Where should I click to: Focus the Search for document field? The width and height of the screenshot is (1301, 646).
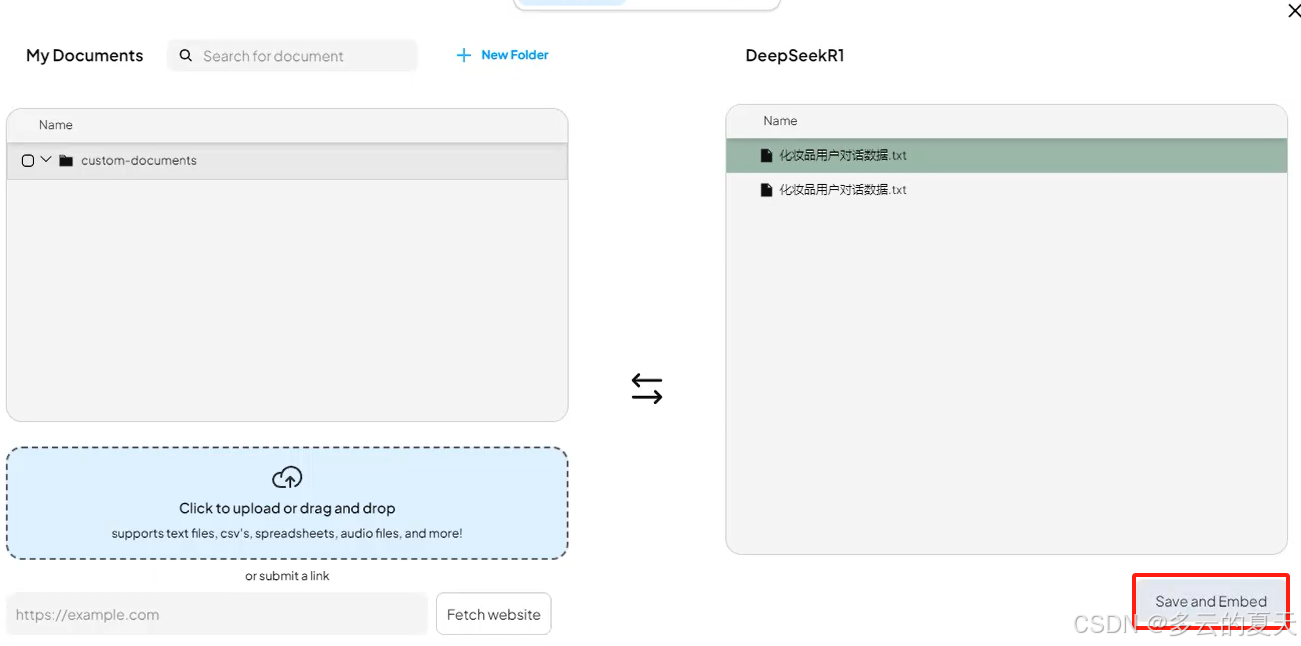tap(293, 56)
